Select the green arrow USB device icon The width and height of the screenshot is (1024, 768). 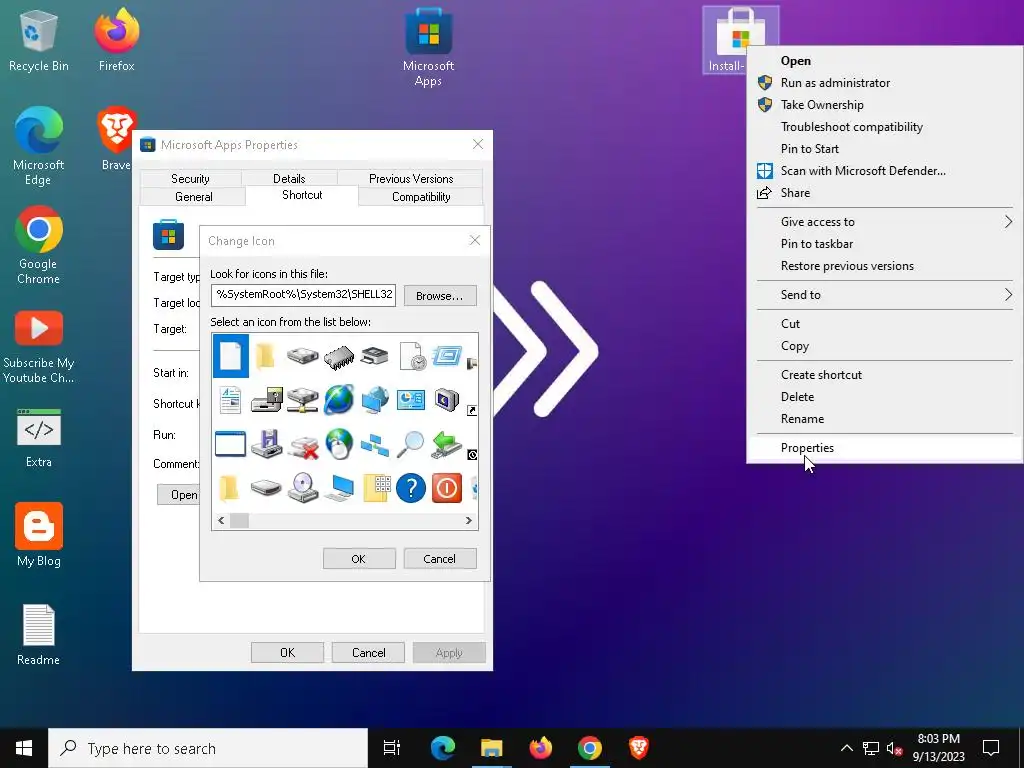(x=447, y=444)
